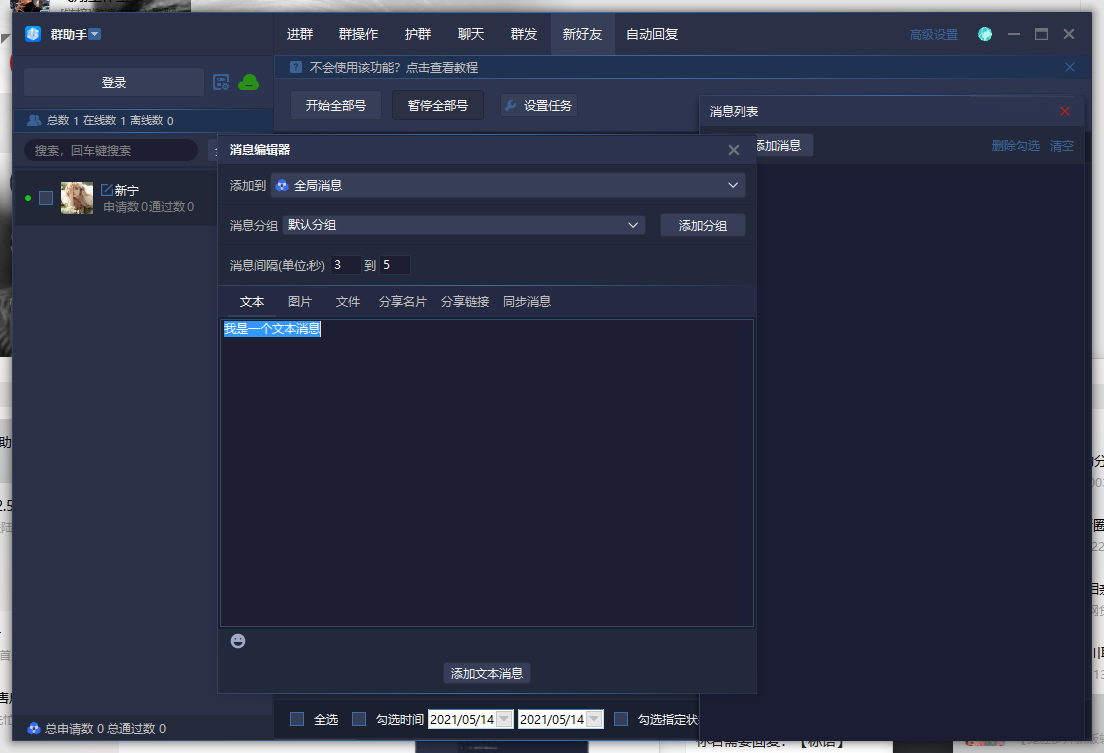Check the 全选 checkbox
Image resolution: width=1104 pixels, height=753 pixels.
click(297, 719)
